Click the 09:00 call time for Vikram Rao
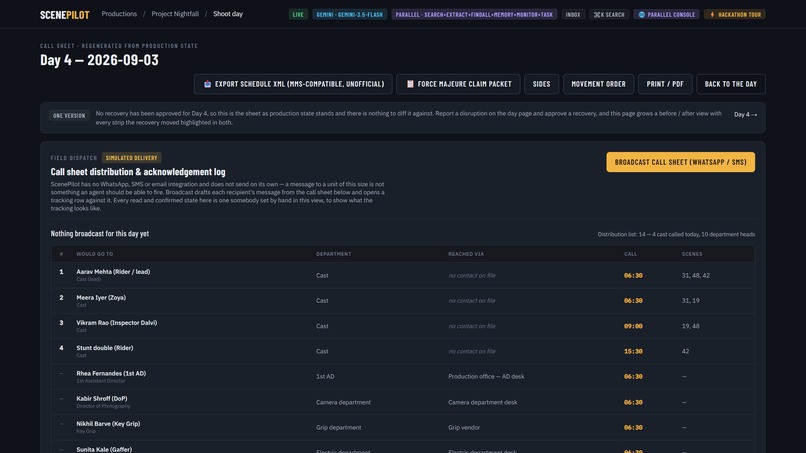This screenshot has width=806, height=453. coord(633,326)
